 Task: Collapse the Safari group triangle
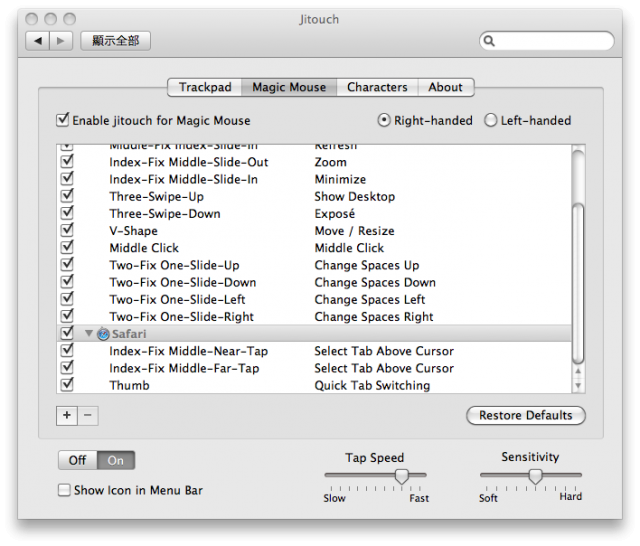pos(89,333)
